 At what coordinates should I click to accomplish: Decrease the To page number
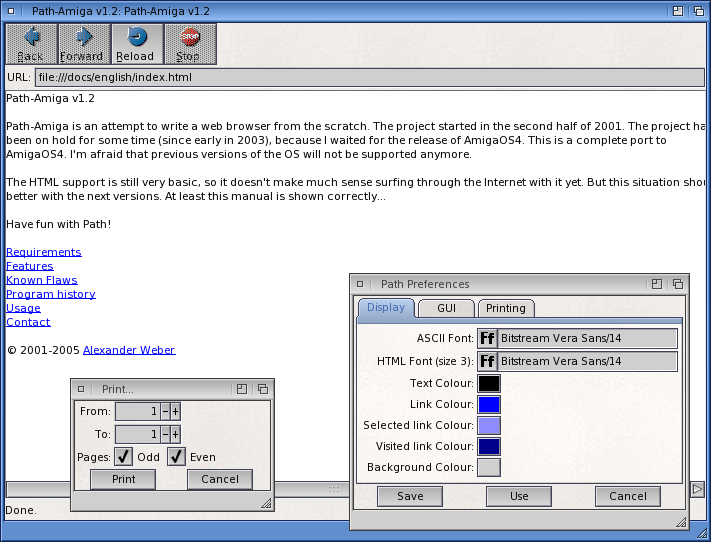(x=165, y=434)
